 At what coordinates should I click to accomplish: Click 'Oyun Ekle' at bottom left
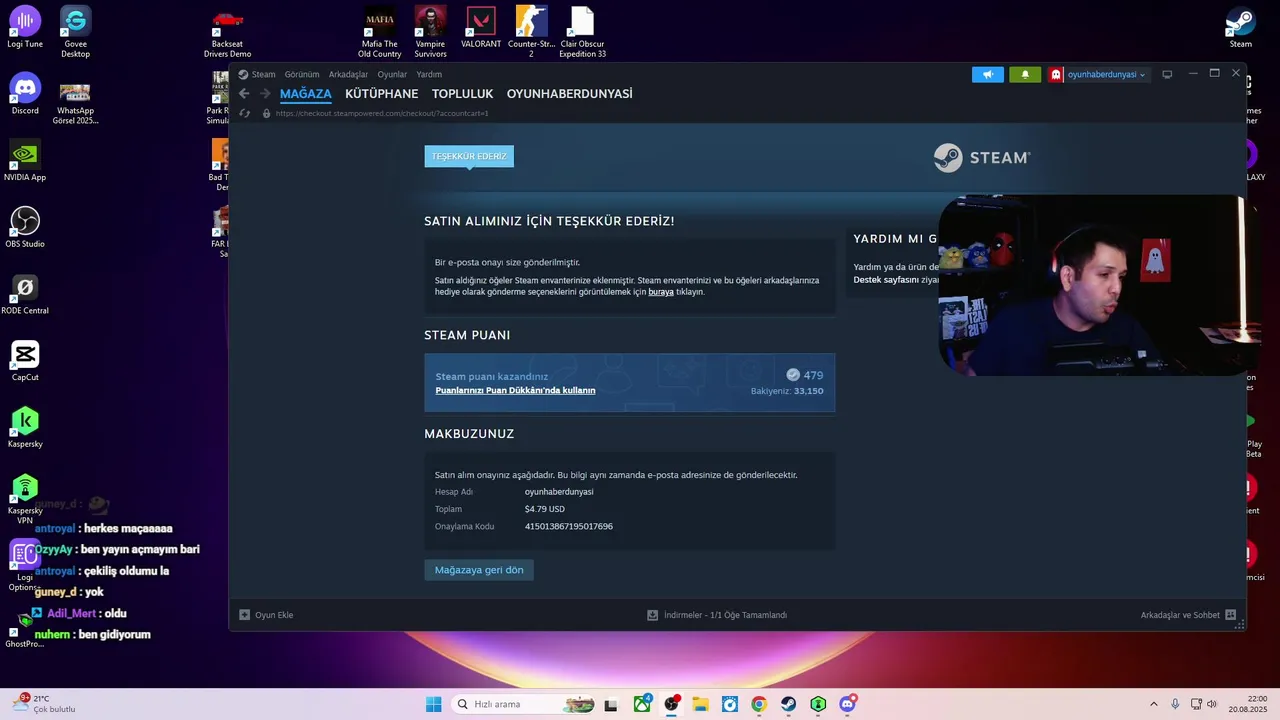click(266, 615)
